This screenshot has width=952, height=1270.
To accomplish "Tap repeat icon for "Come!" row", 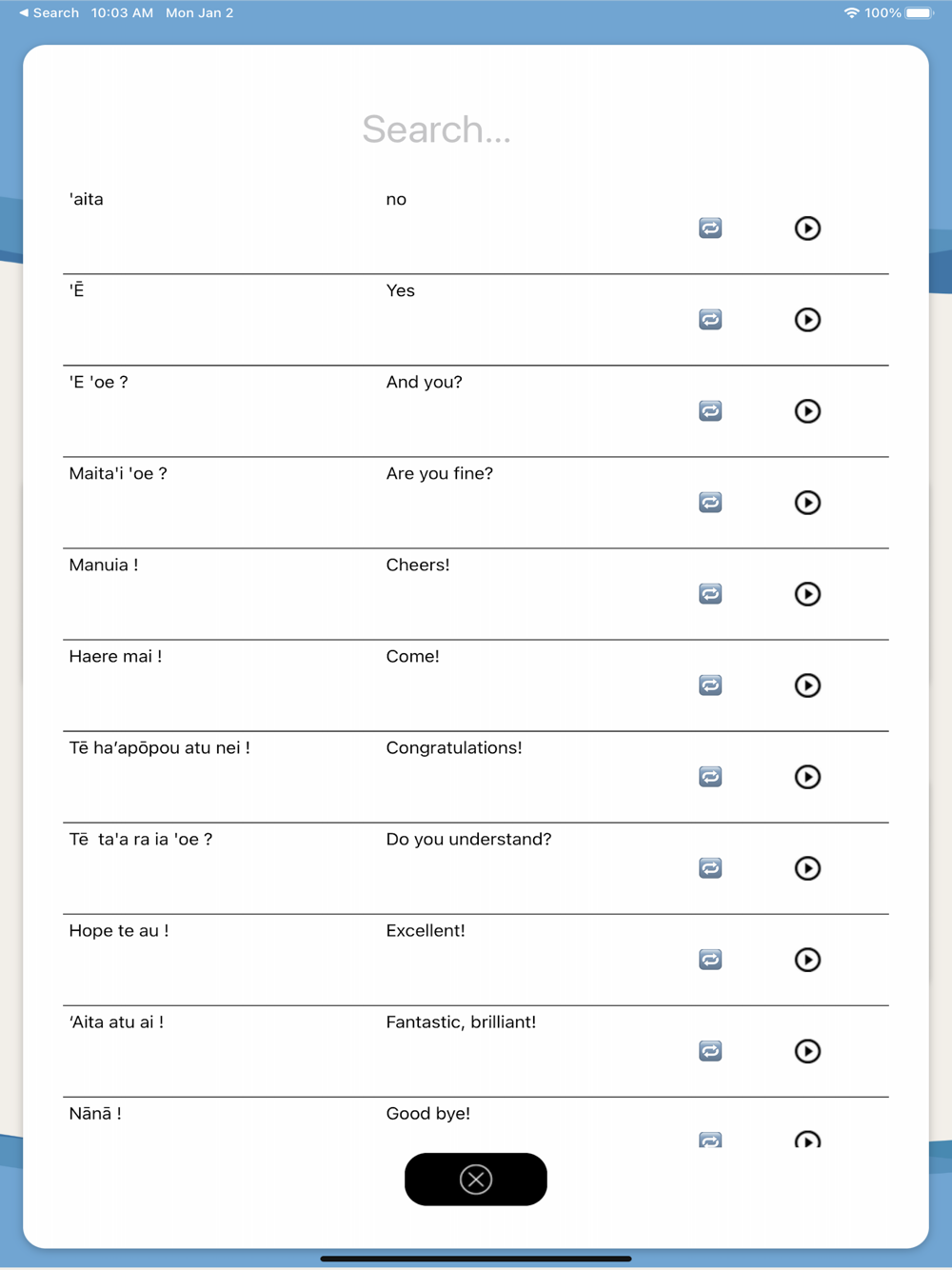I will pos(710,685).
